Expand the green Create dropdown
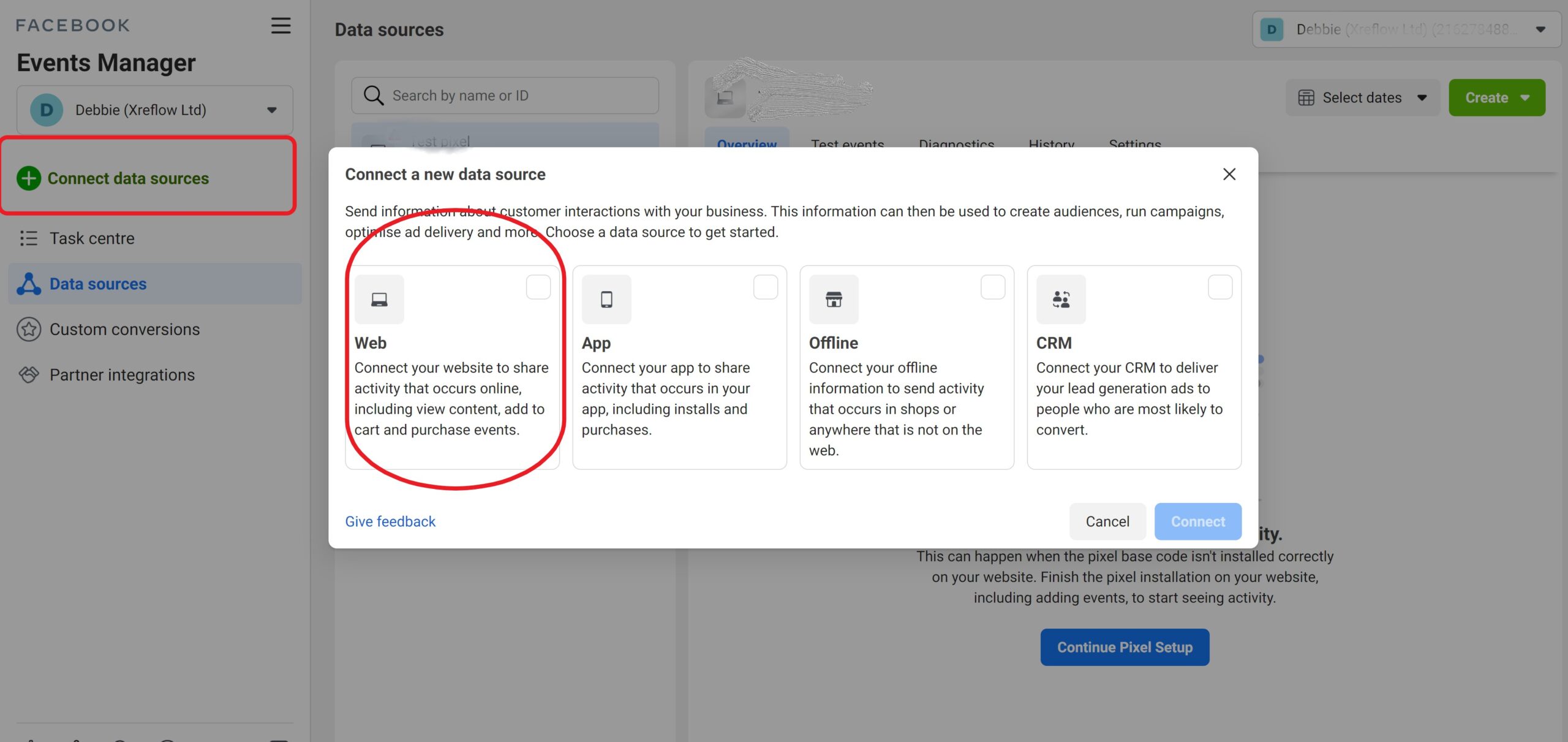 pos(1497,98)
